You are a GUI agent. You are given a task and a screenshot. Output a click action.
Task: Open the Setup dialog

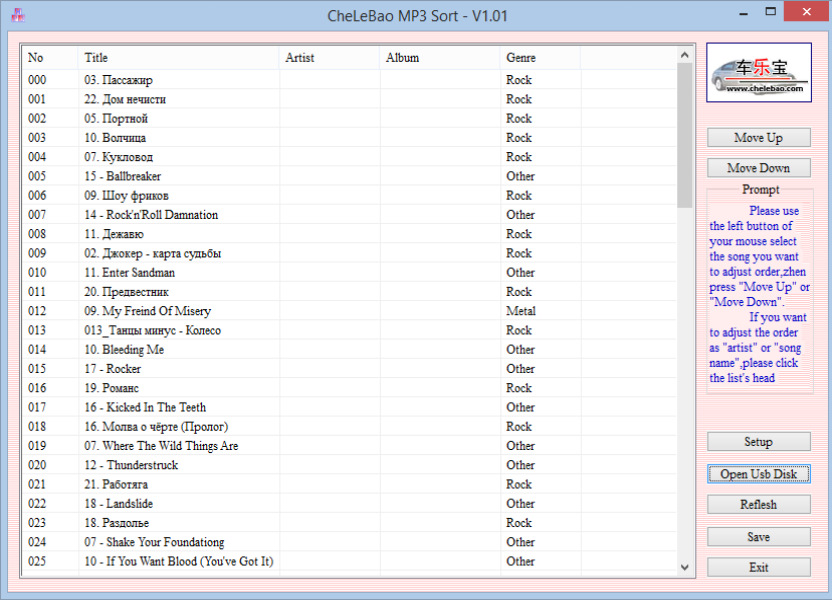click(x=759, y=442)
